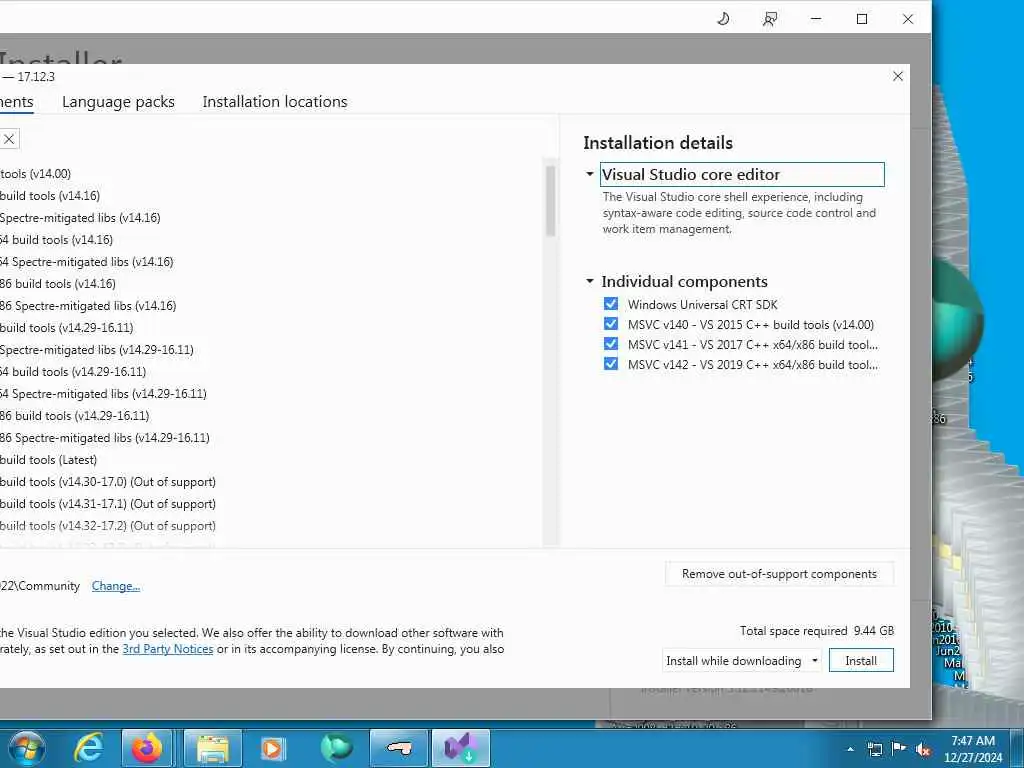Select the components tab ending in 'nents'
This screenshot has height=768, width=1024.
tap(16, 102)
